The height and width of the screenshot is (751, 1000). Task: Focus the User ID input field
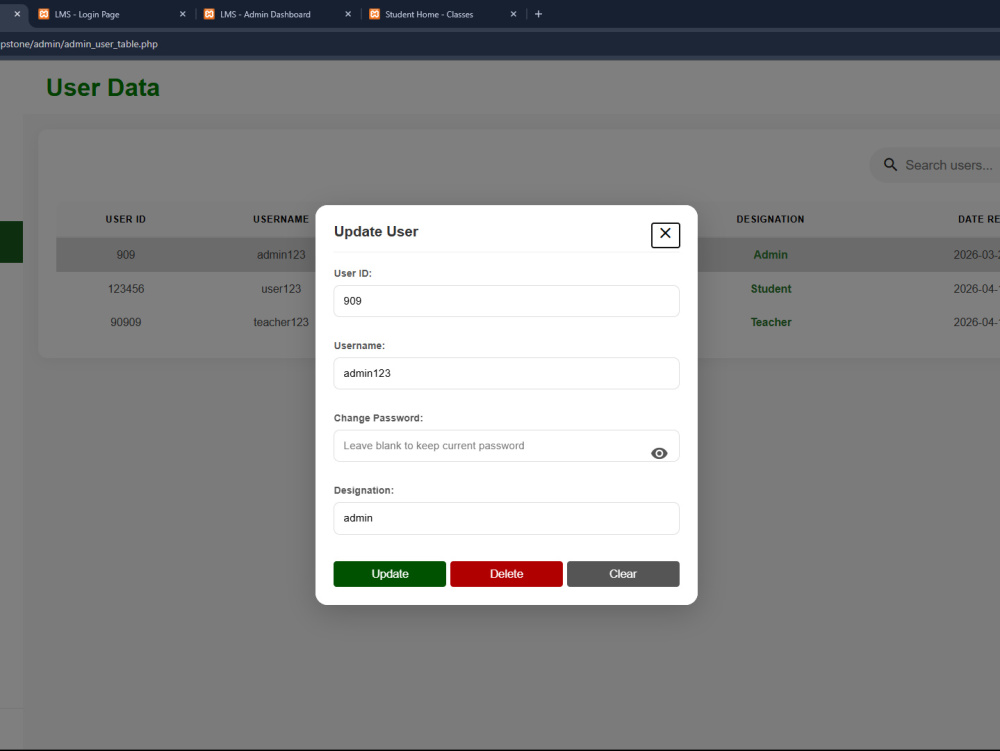tap(506, 301)
